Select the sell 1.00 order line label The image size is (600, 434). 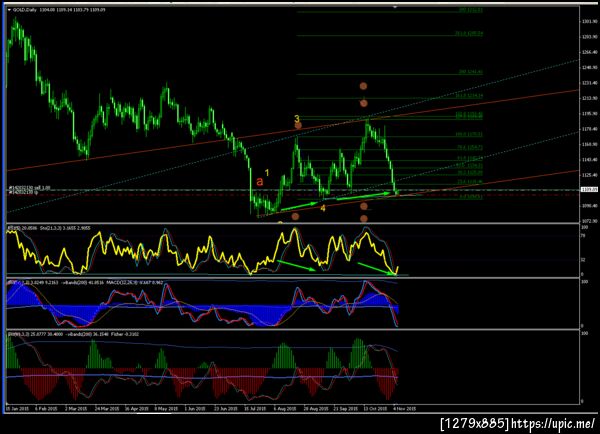[29, 188]
